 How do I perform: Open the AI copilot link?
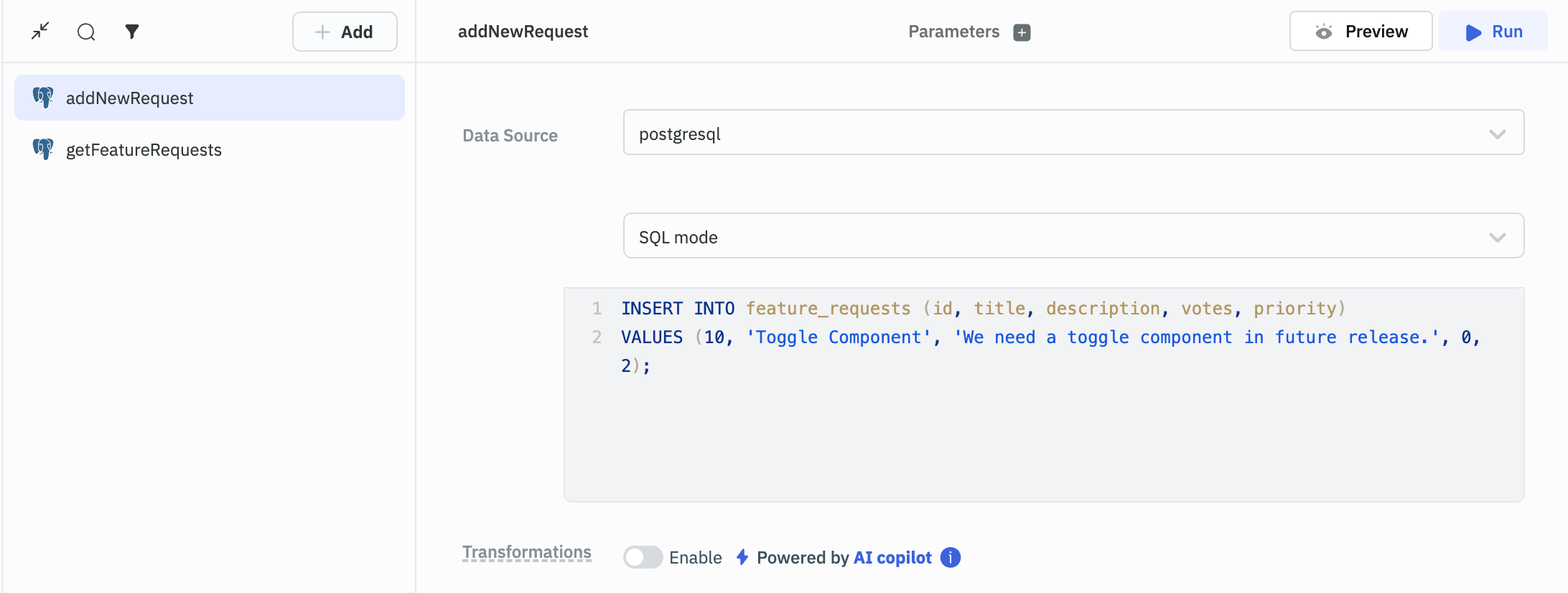(892, 558)
